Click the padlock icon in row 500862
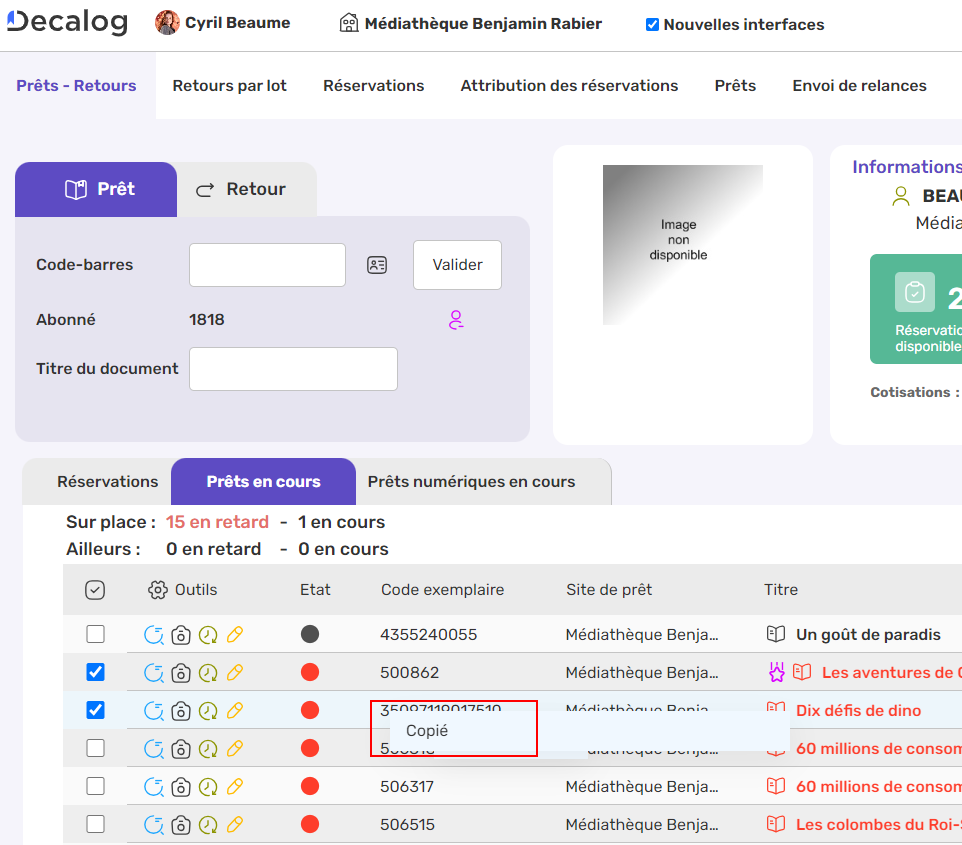 pos(181,672)
